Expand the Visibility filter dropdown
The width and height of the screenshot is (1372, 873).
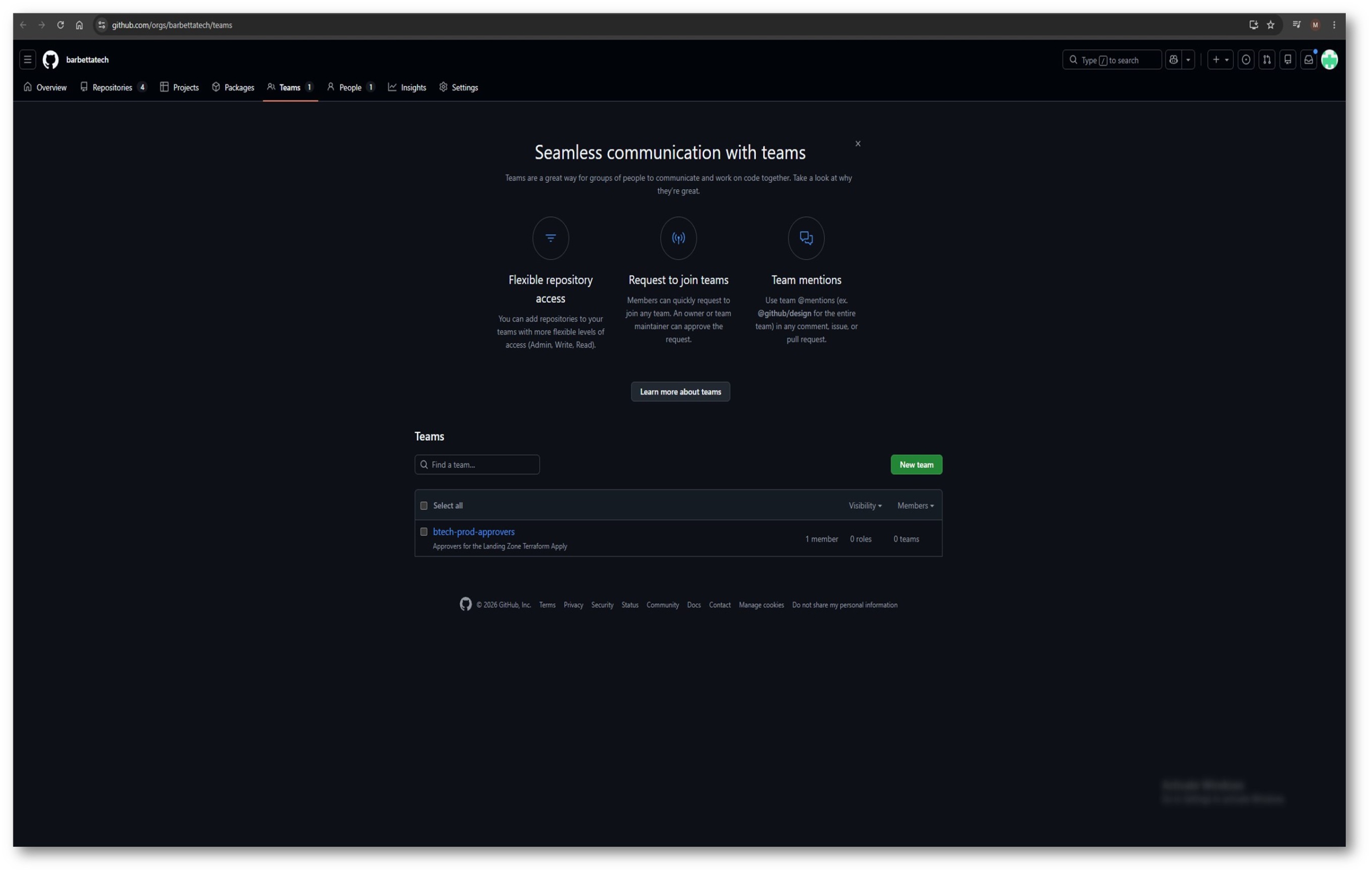click(865, 506)
